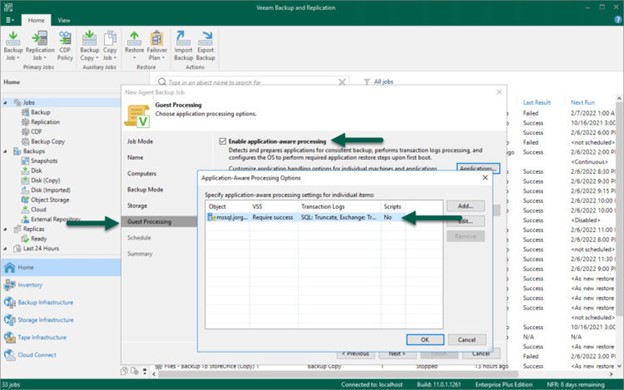Select Backup under Jobs in tree
The width and height of the screenshot is (624, 390).
pos(40,112)
